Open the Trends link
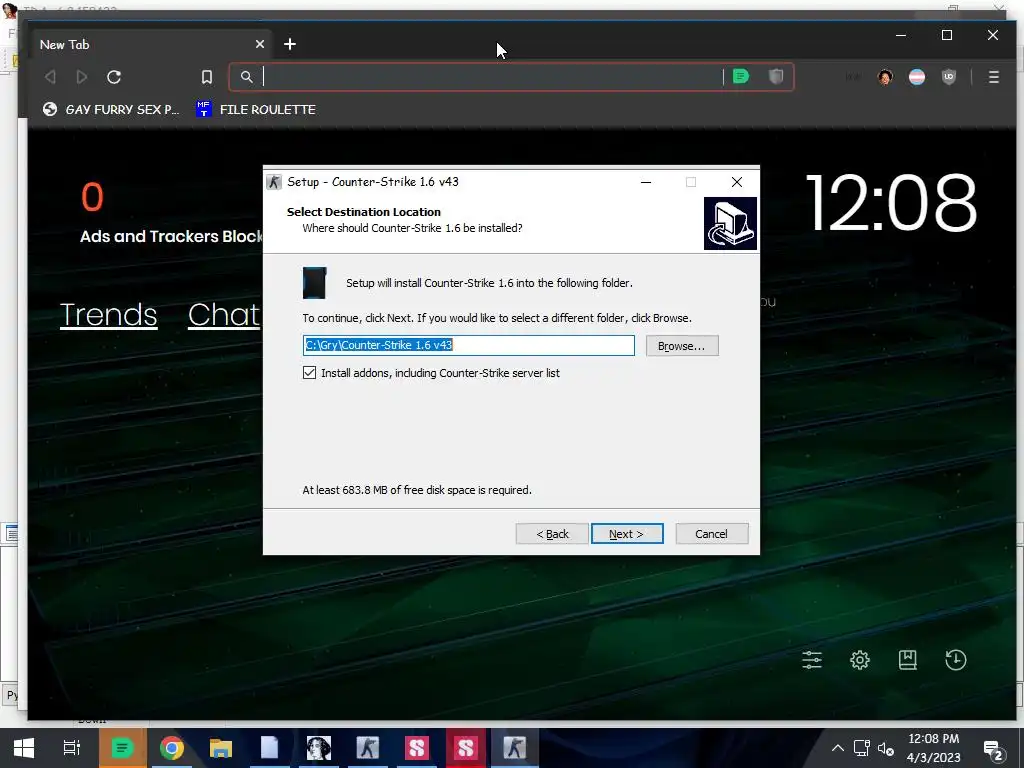 click(108, 315)
